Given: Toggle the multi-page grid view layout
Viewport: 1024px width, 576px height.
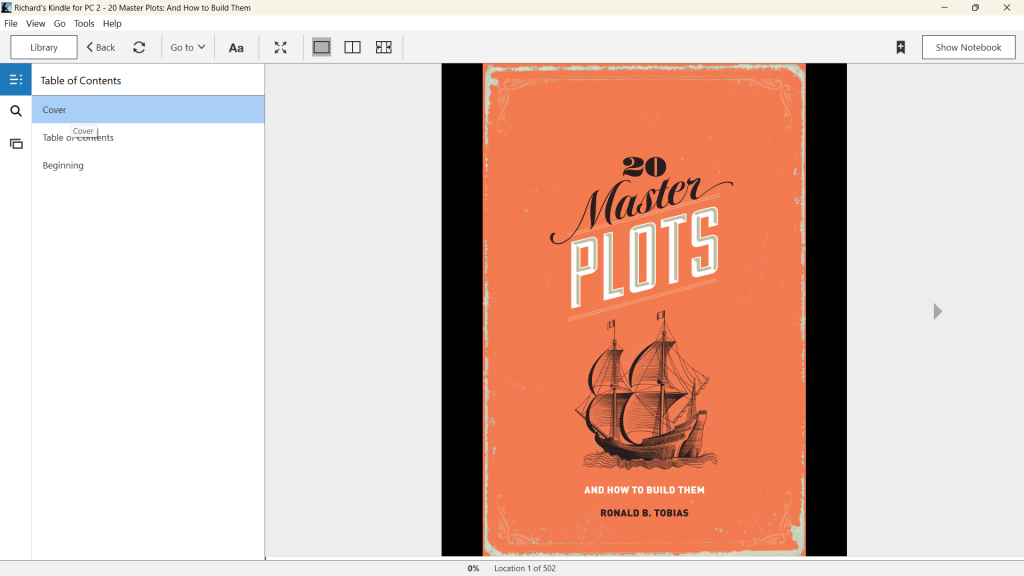Looking at the screenshot, I should pyautogui.click(x=383, y=47).
